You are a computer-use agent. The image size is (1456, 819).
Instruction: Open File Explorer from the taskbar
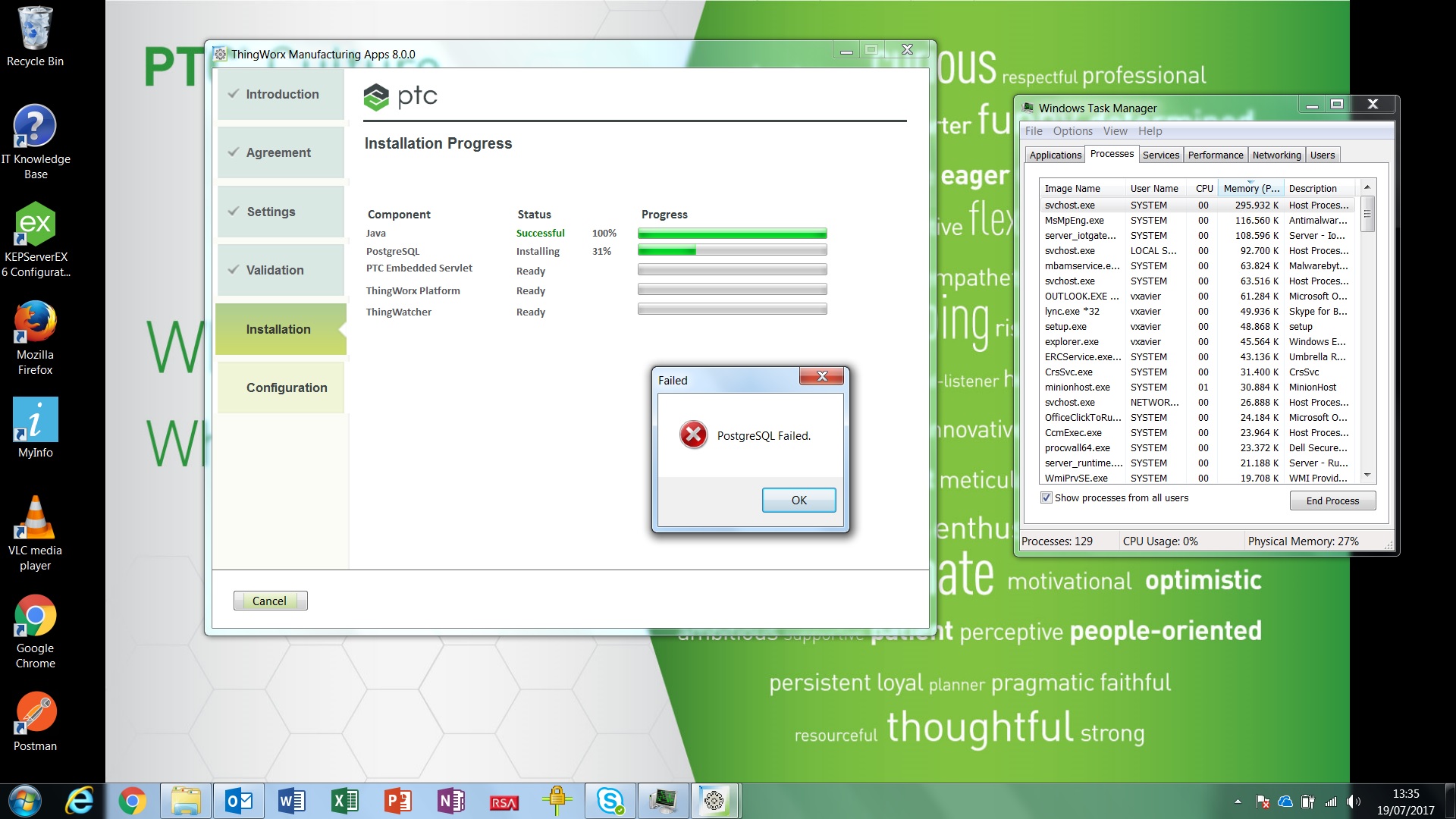click(x=185, y=801)
